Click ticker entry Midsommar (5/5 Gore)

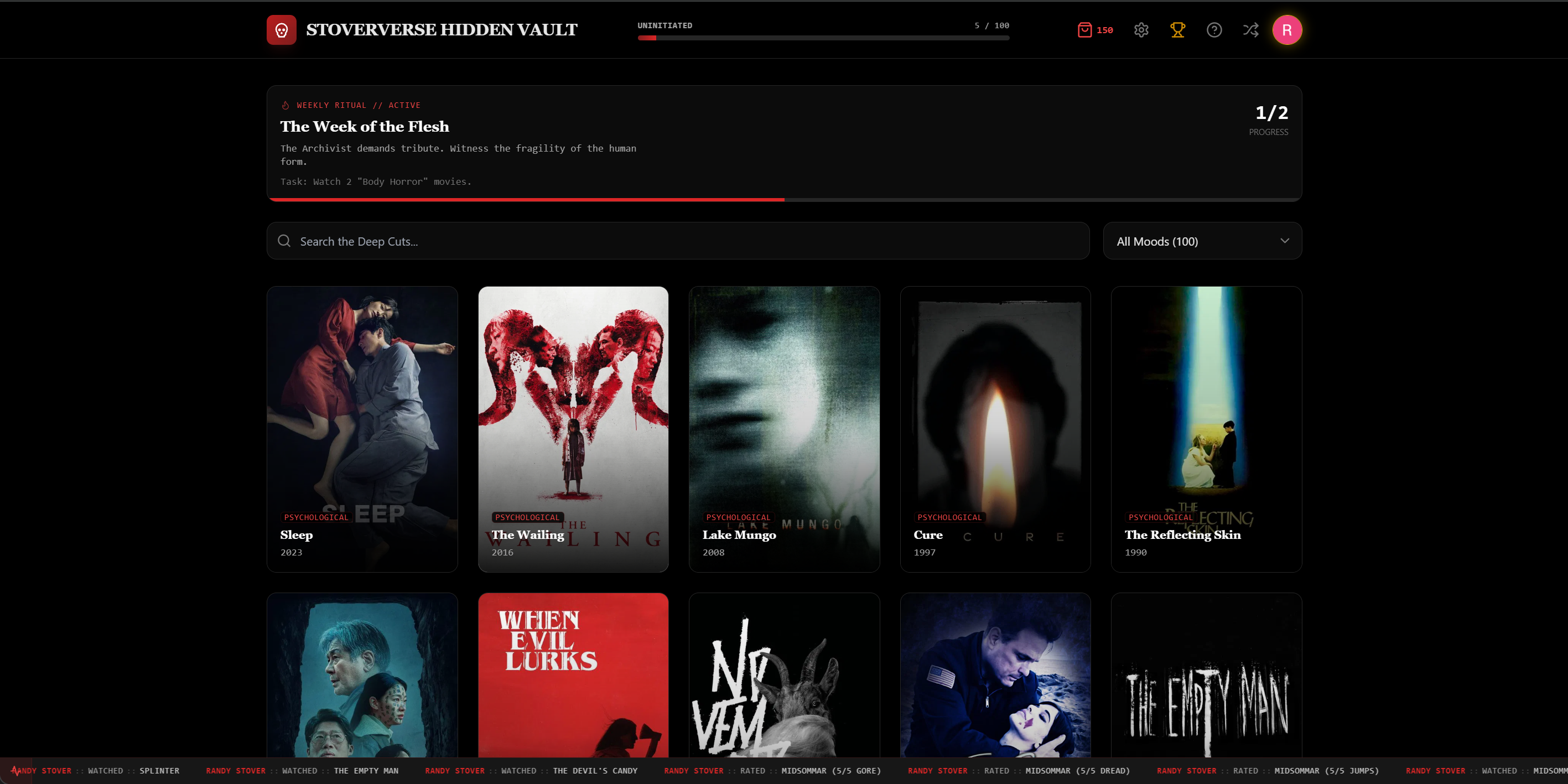(772, 771)
